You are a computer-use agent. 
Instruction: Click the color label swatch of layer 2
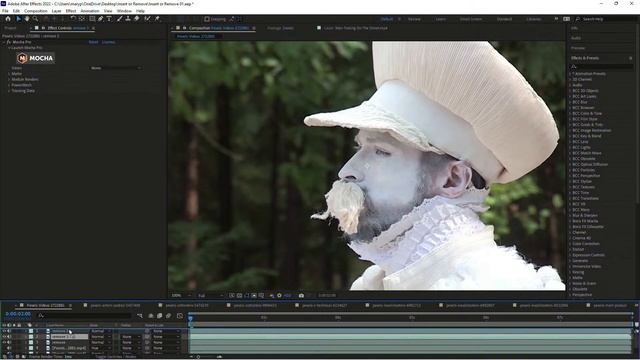[x=31, y=337]
